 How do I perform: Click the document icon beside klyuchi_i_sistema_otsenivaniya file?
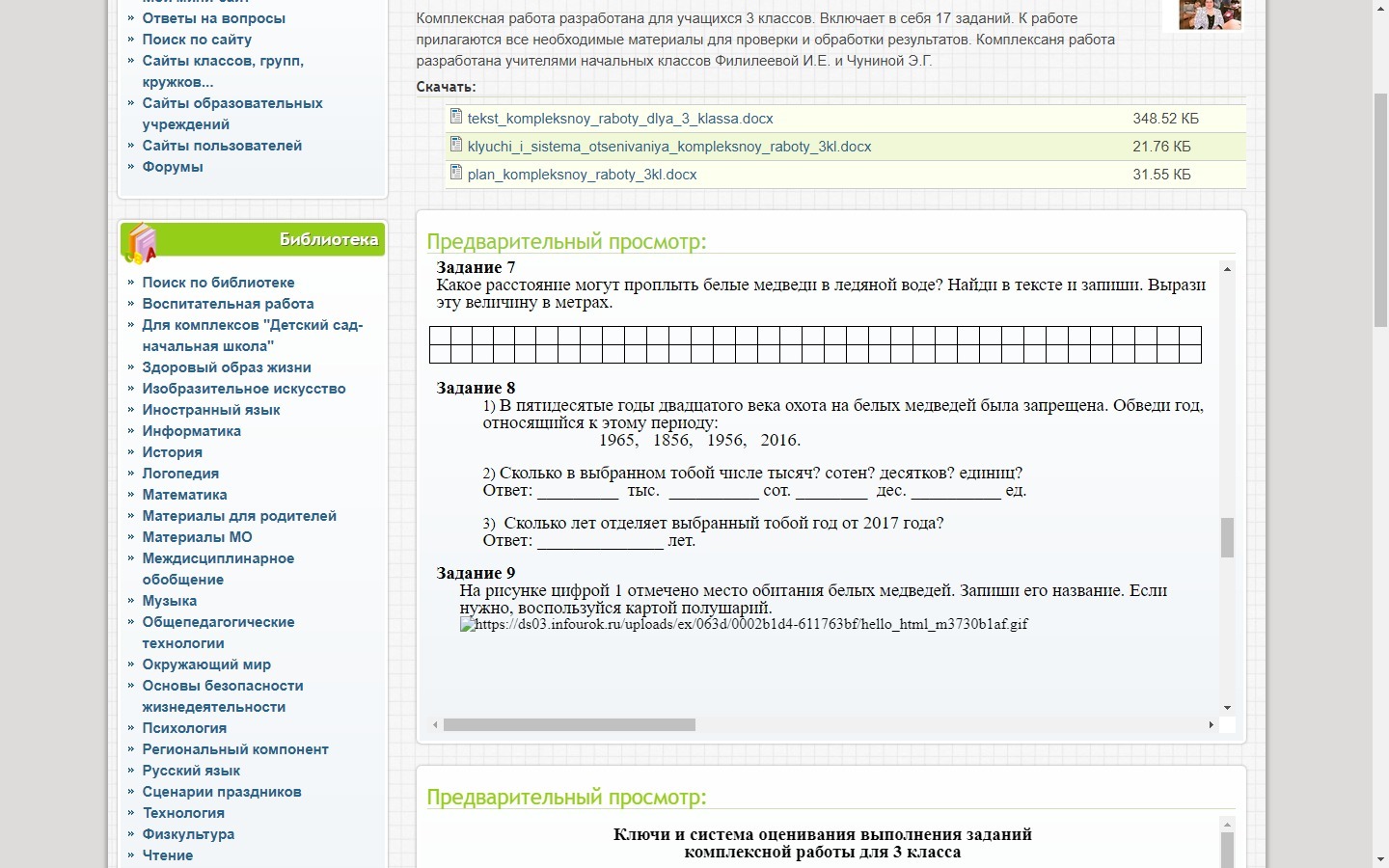[456, 145]
